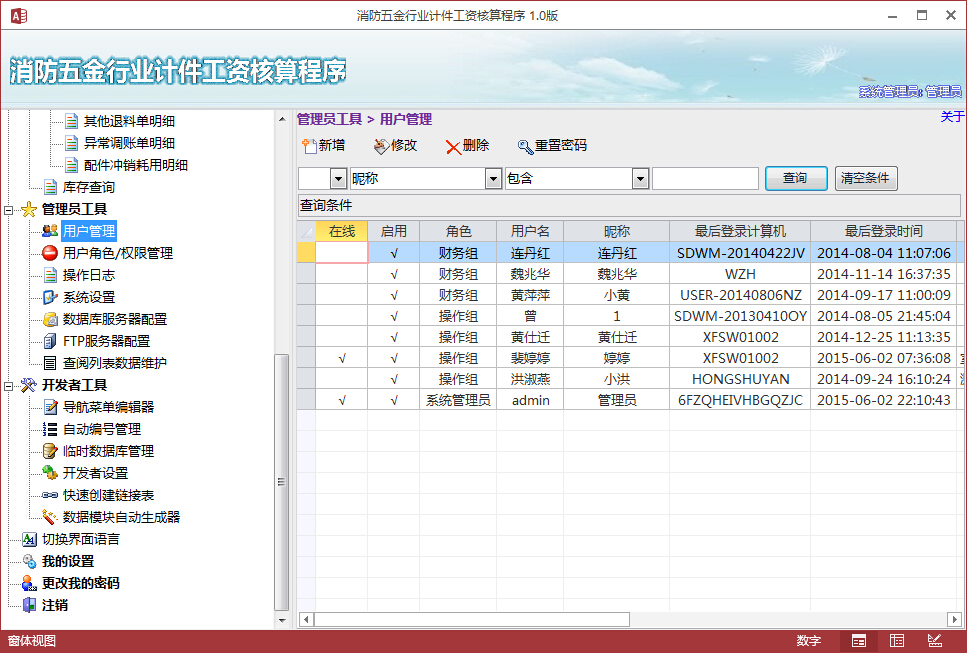Click the horizontal scrollbar right arrow
This screenshot has width=967, height=653.
pos(954,619)
